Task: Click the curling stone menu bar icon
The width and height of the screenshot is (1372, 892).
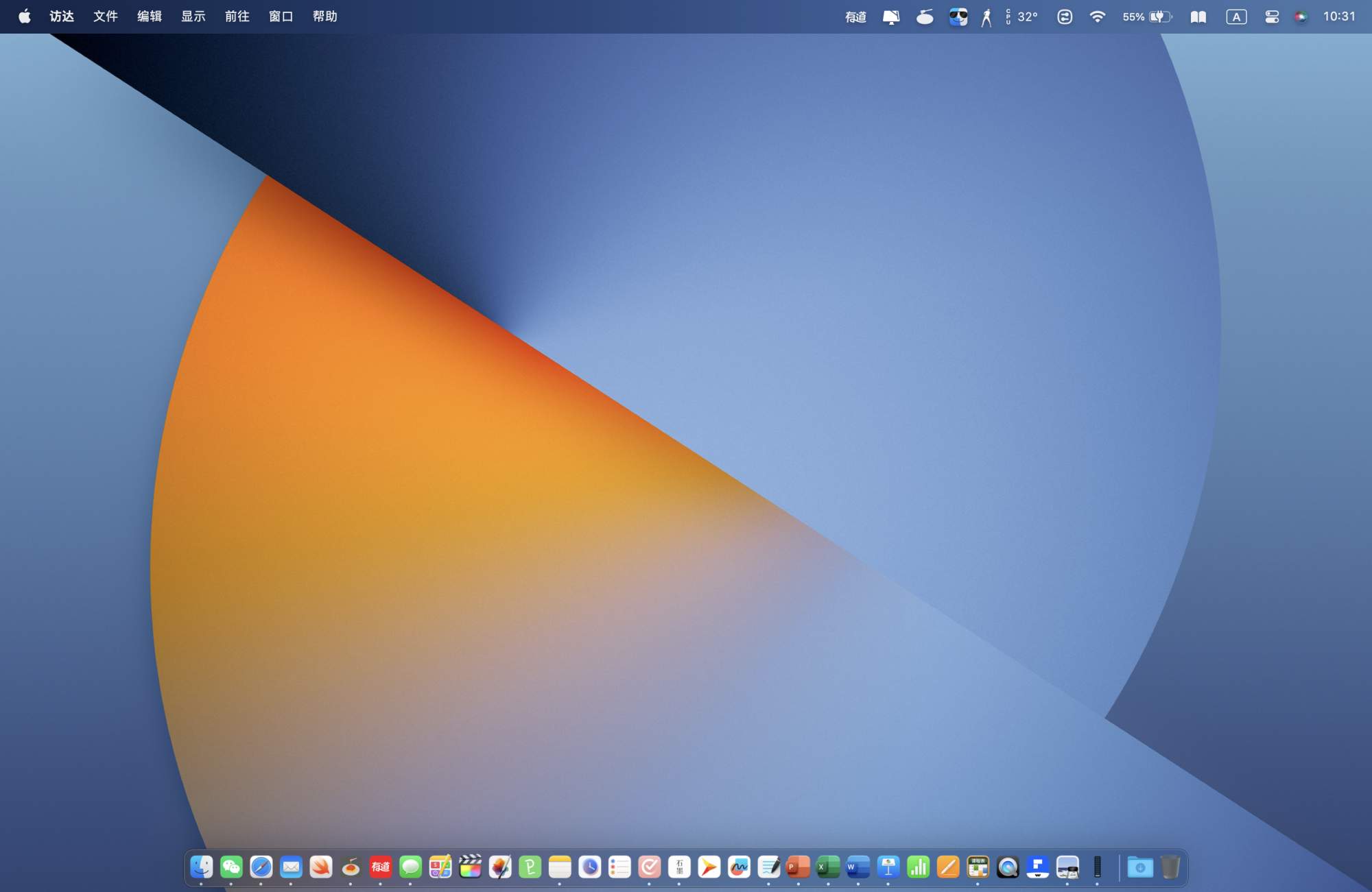Action: coord(925,16)
